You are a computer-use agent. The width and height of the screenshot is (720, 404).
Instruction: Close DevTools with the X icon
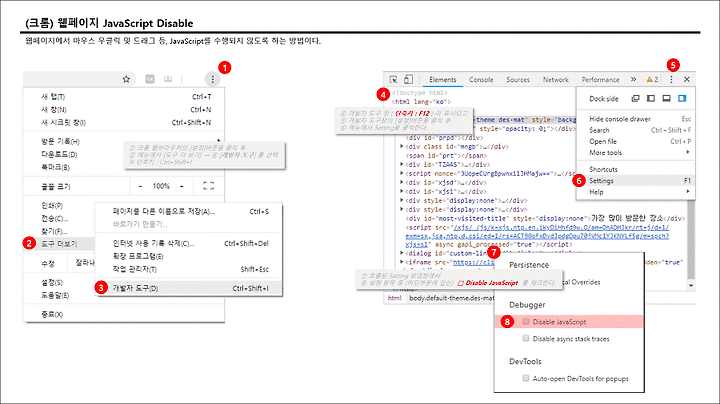pyautogui.click(x=687, y=79)
